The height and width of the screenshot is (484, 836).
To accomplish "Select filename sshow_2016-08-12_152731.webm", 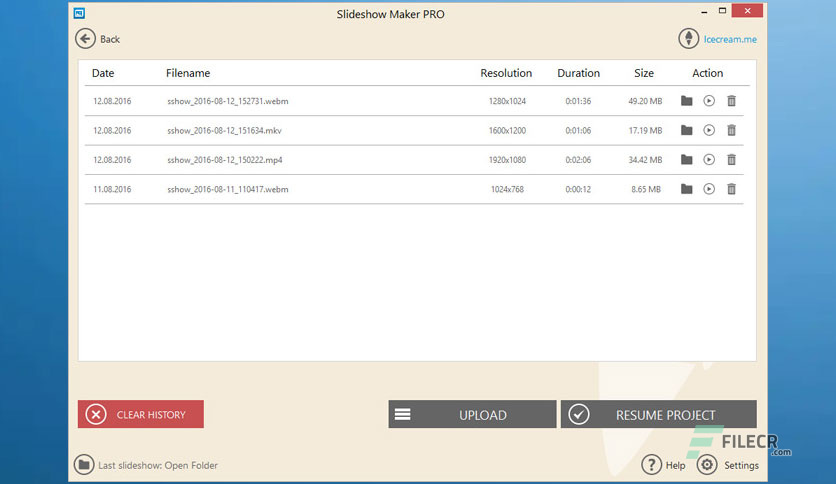I will point(228,101).
